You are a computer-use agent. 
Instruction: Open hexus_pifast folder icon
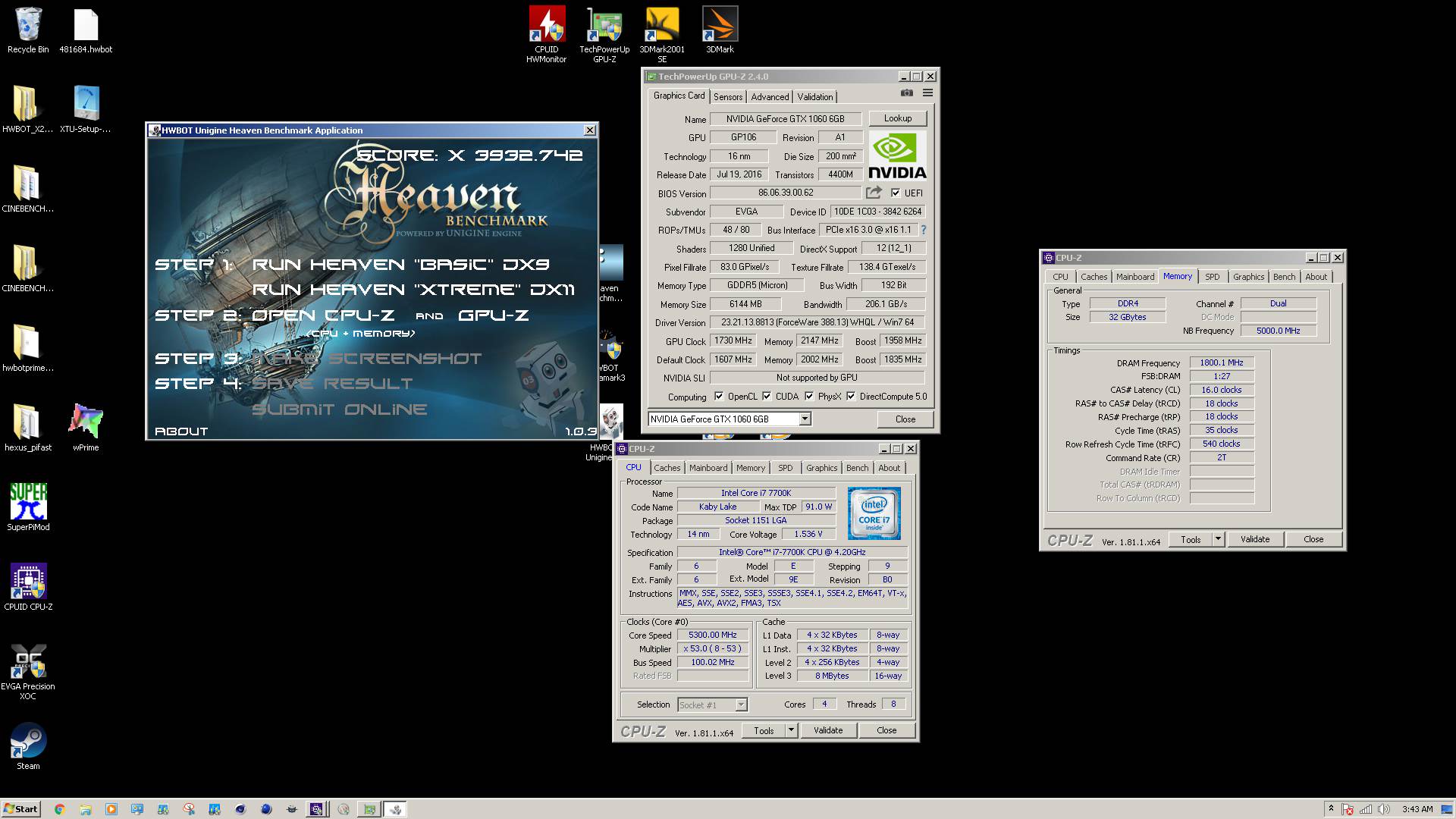click(x=28, y=428)
